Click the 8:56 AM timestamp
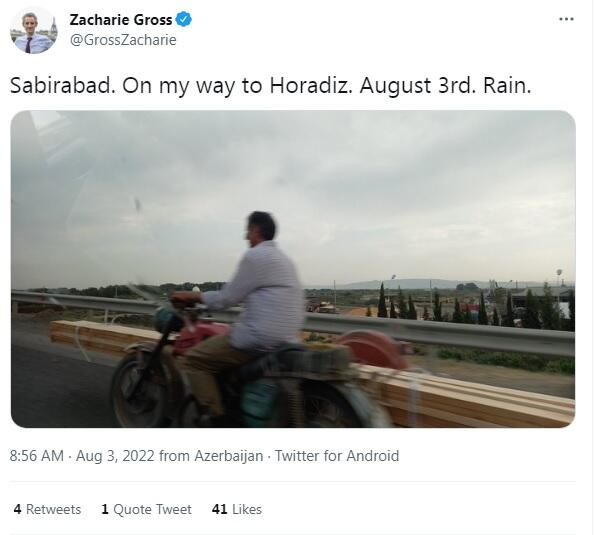The height and width of the screenshot is (535, 595). tap(37, 456)
